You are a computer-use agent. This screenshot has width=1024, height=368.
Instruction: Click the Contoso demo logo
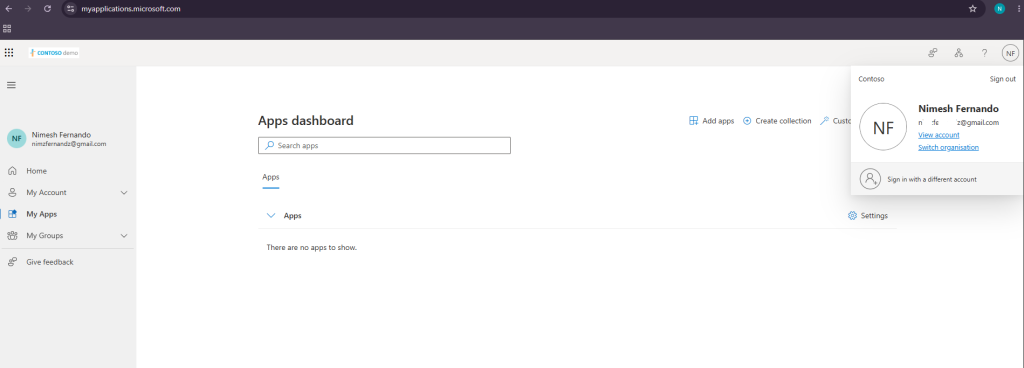[54, 53]
